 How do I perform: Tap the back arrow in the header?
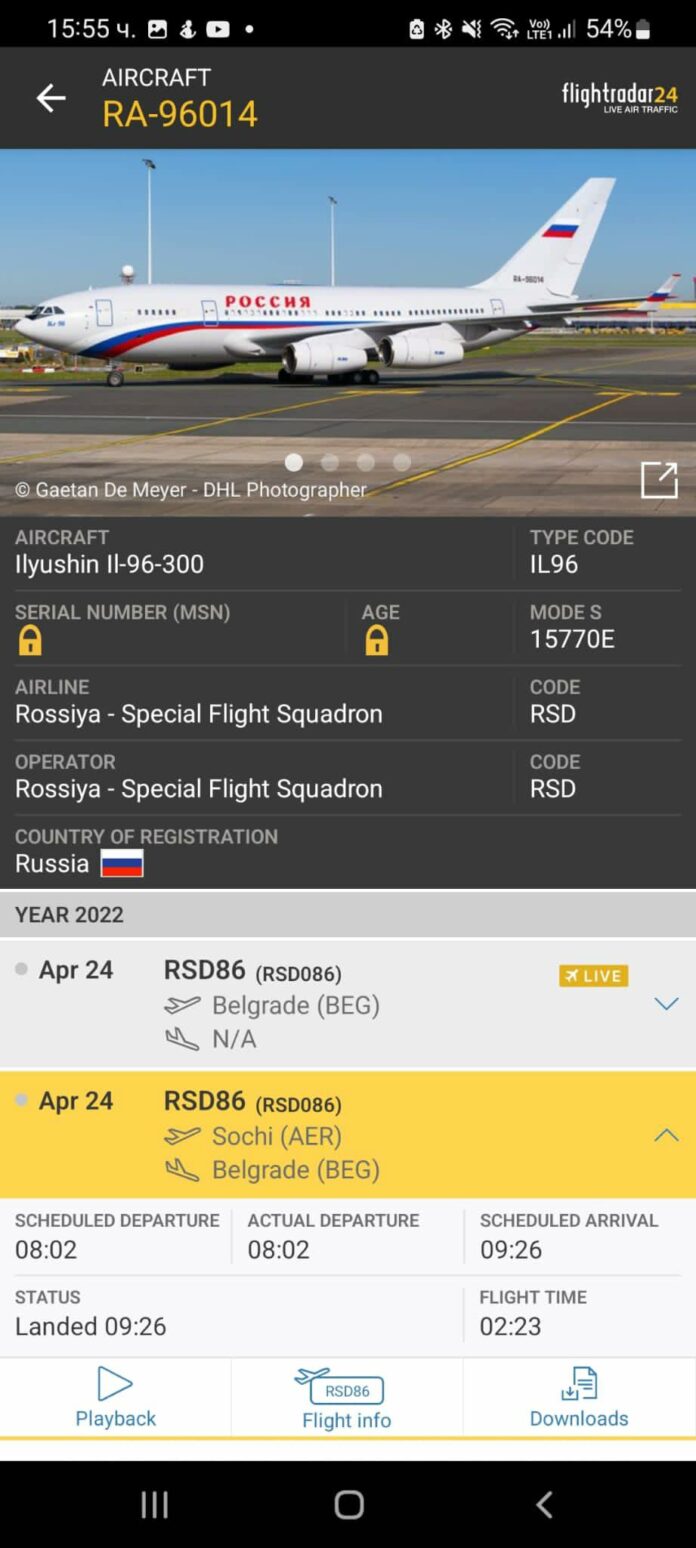pyautogui.click(x=50, y=97)
